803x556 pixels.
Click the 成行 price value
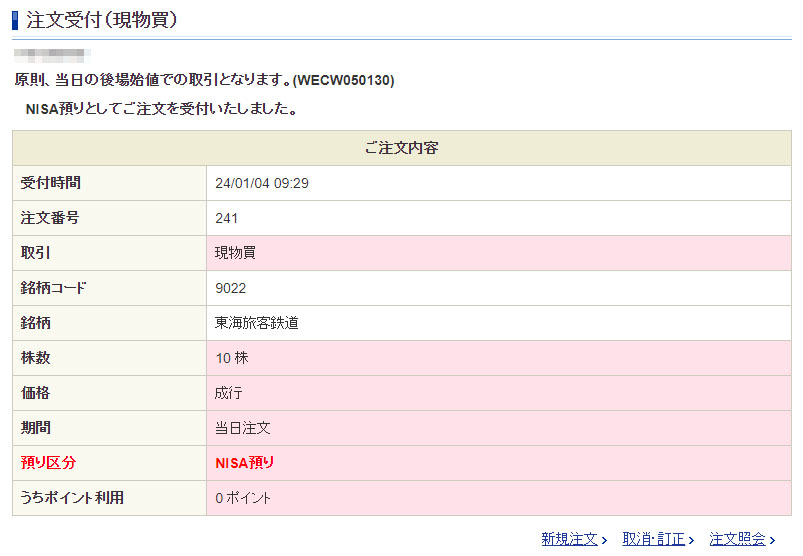click(229, 393)
